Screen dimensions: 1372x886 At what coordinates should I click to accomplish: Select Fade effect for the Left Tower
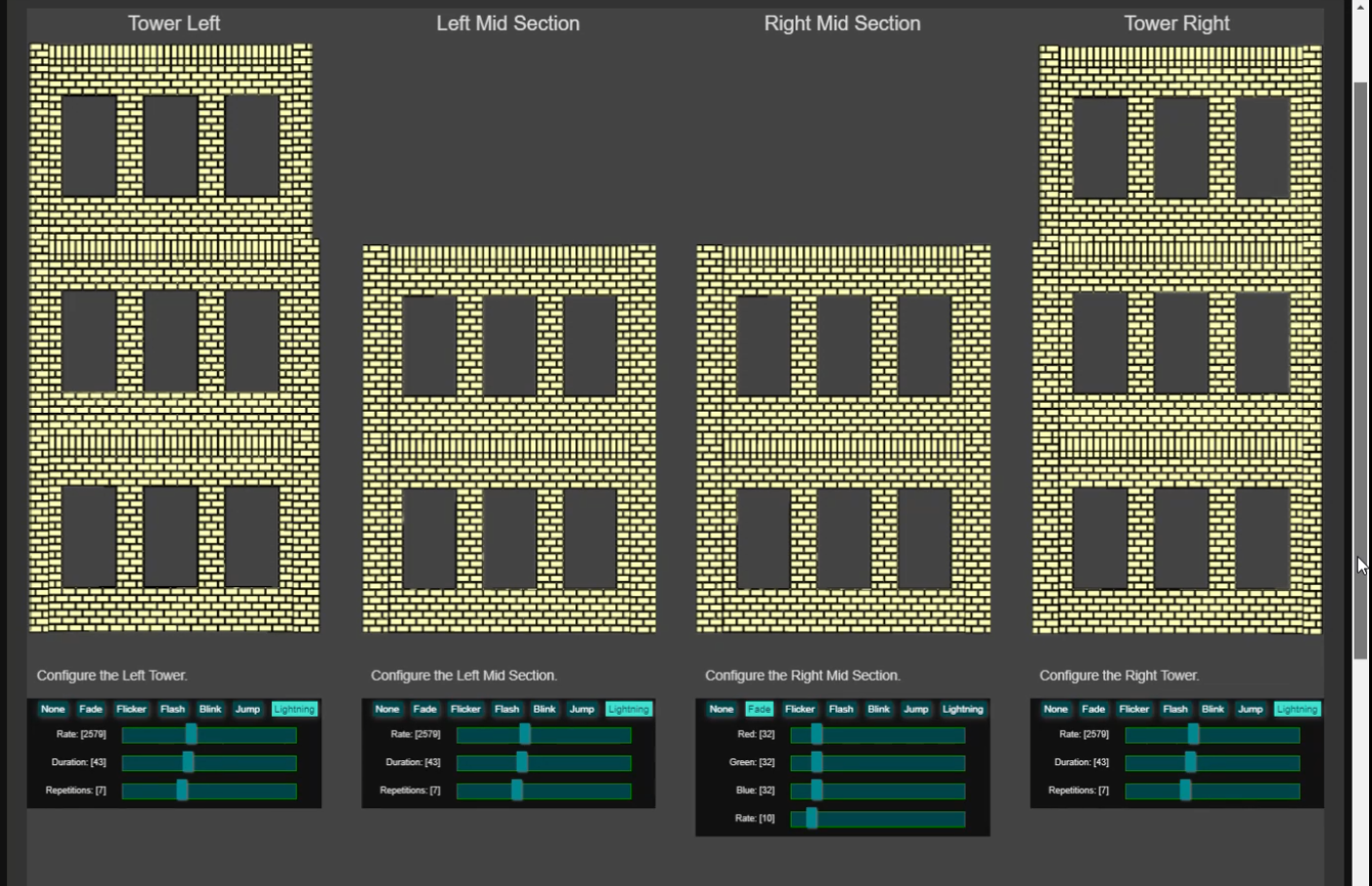click(91, 709)
